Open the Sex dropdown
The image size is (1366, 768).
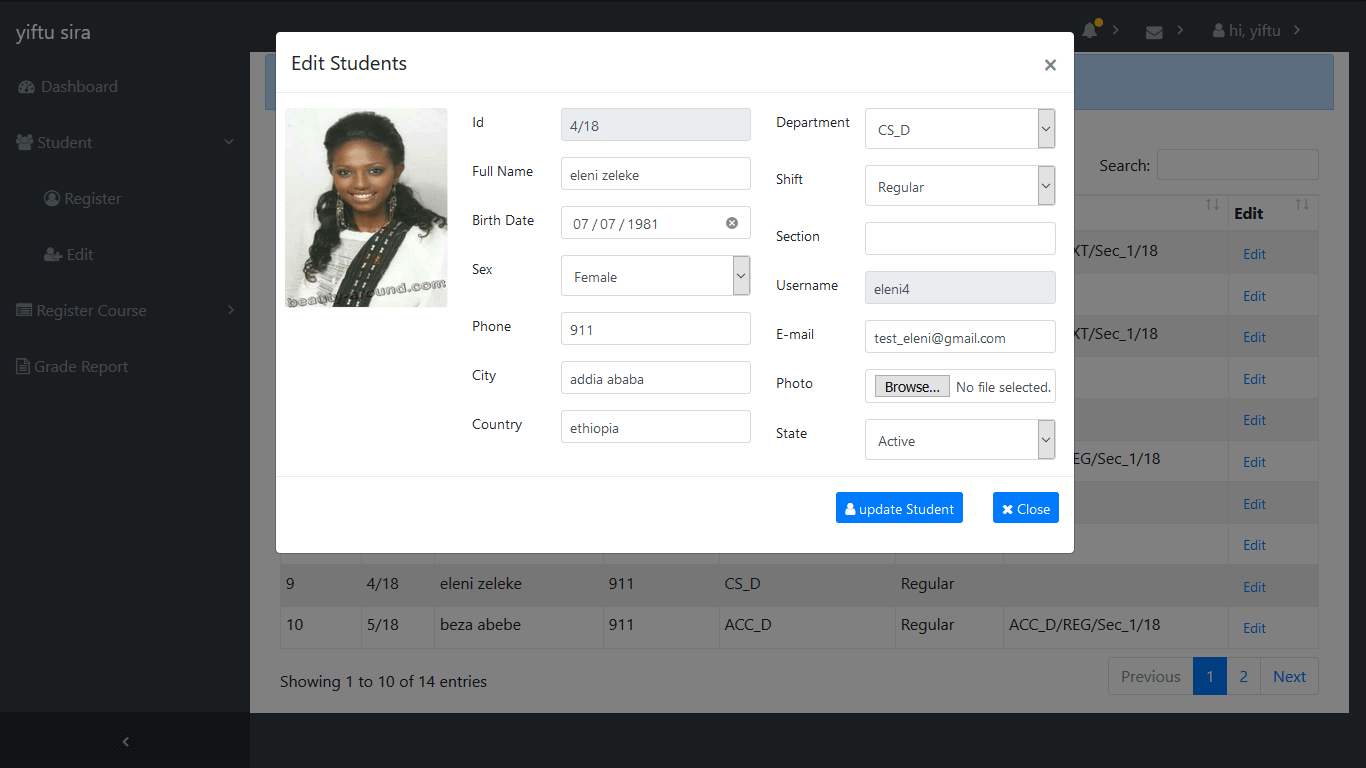[655, 276]
